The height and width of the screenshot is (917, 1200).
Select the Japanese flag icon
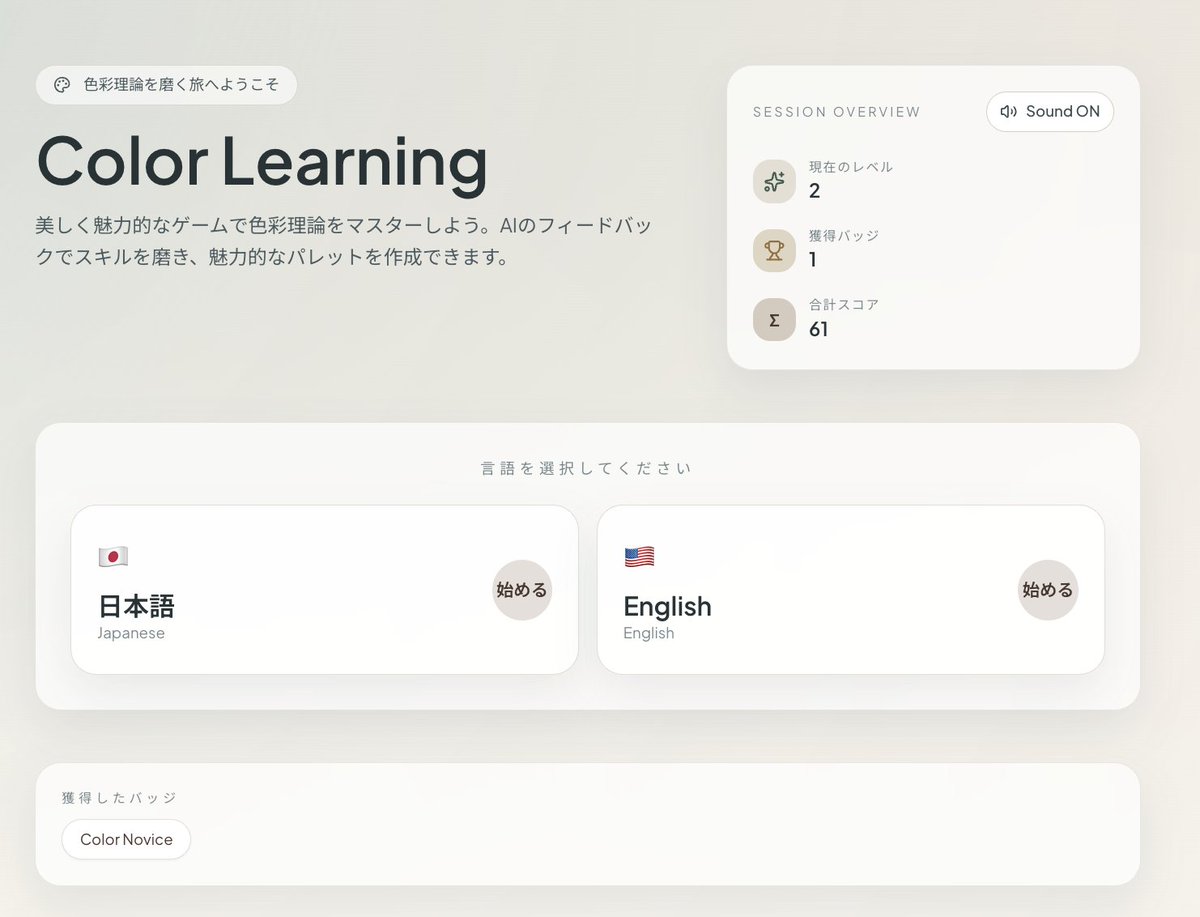113,555
